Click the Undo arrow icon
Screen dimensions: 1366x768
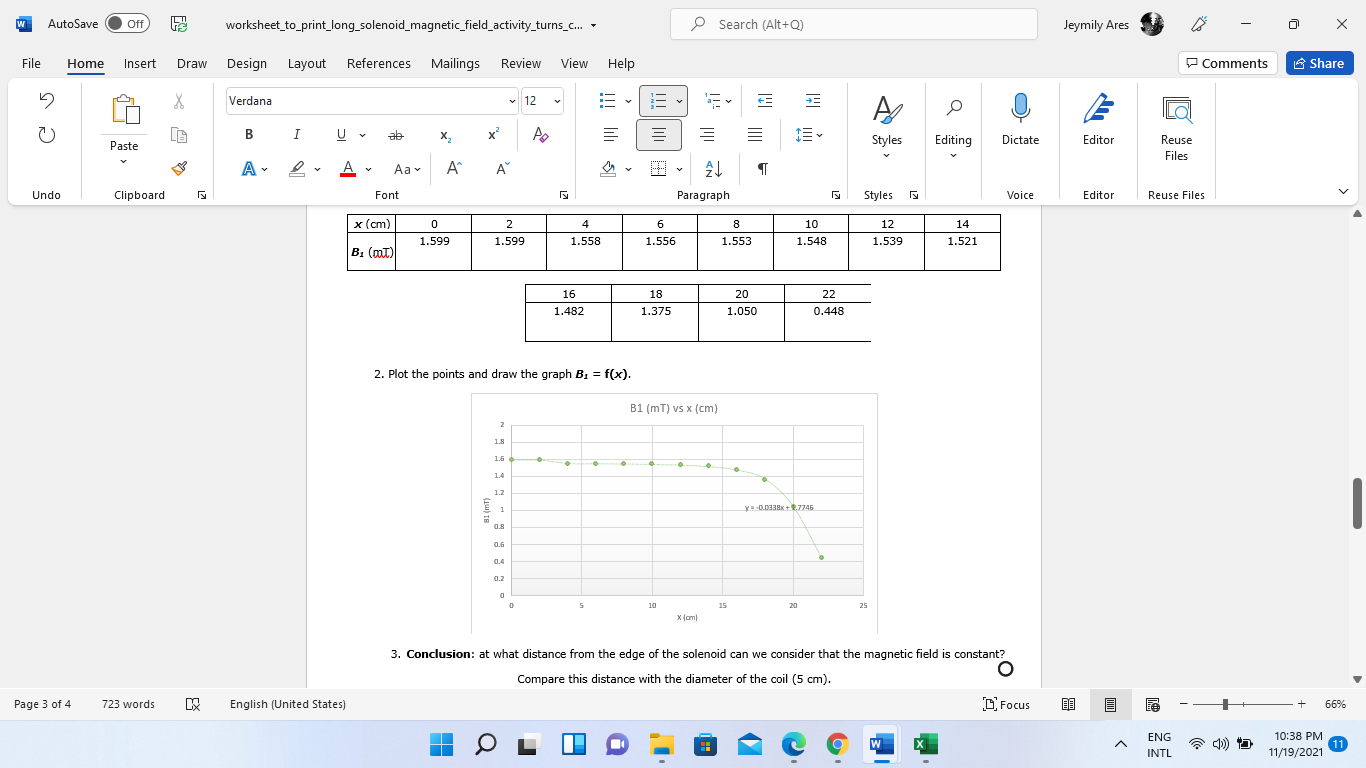[x=46, y=101]
